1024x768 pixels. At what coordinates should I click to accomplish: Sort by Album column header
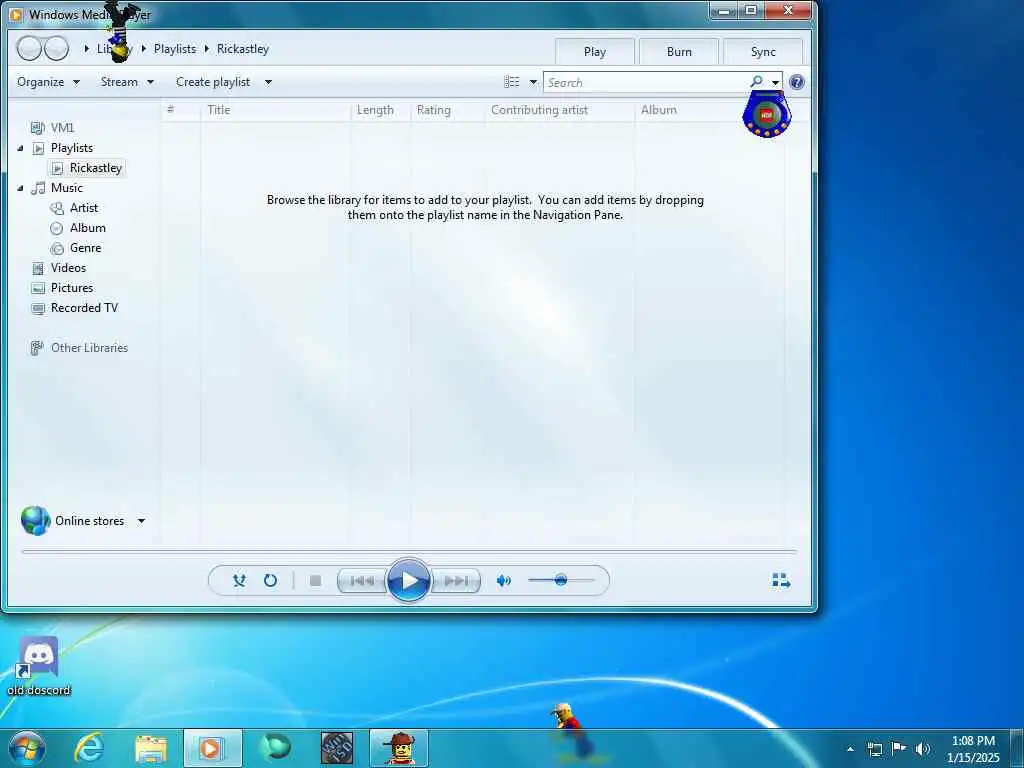(x=658, y=110)
